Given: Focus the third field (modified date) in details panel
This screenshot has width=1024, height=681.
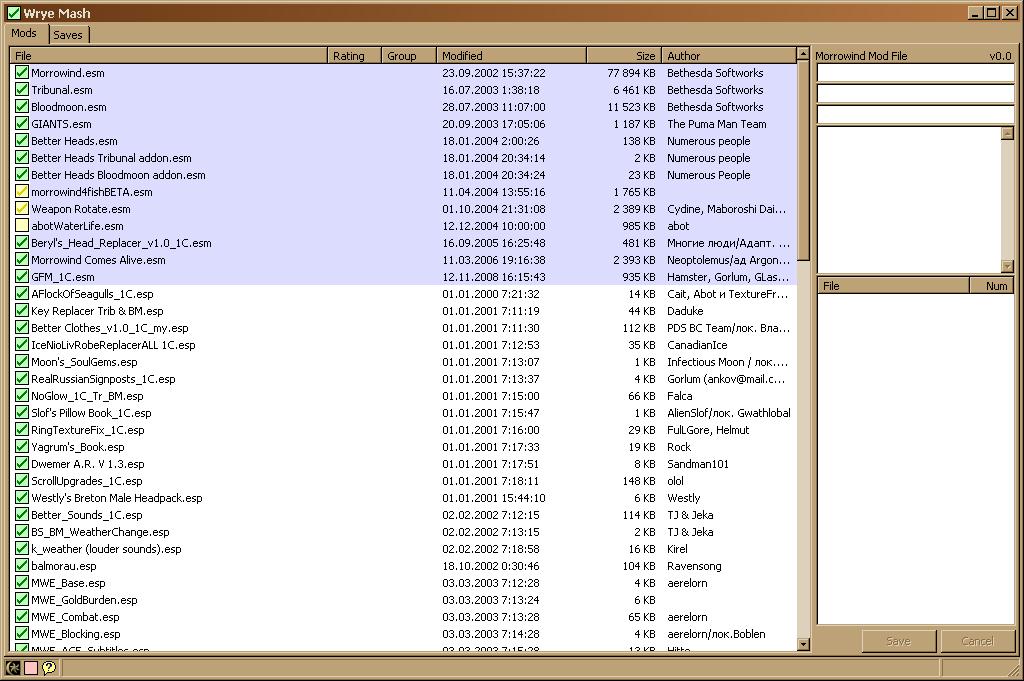Looking at the screenshot, I should (916, 114).
